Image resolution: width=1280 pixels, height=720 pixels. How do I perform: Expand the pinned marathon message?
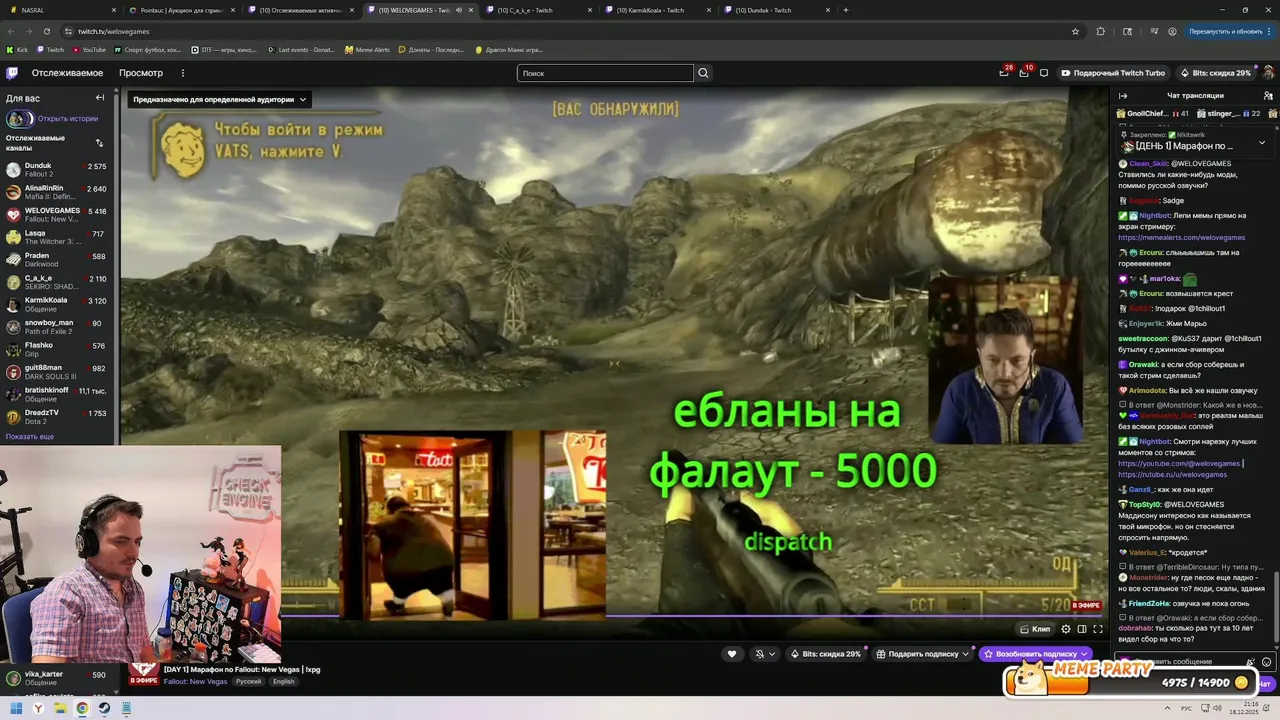(x=1262, y=142)
